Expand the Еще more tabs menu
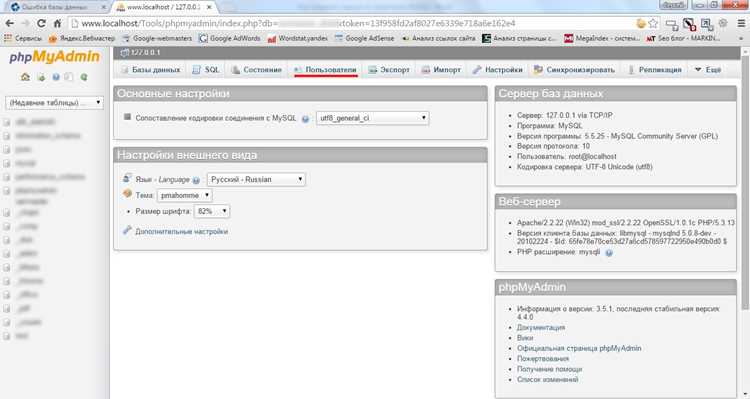The height and width of the screenshot is (399, 750). tap(707, 70)
